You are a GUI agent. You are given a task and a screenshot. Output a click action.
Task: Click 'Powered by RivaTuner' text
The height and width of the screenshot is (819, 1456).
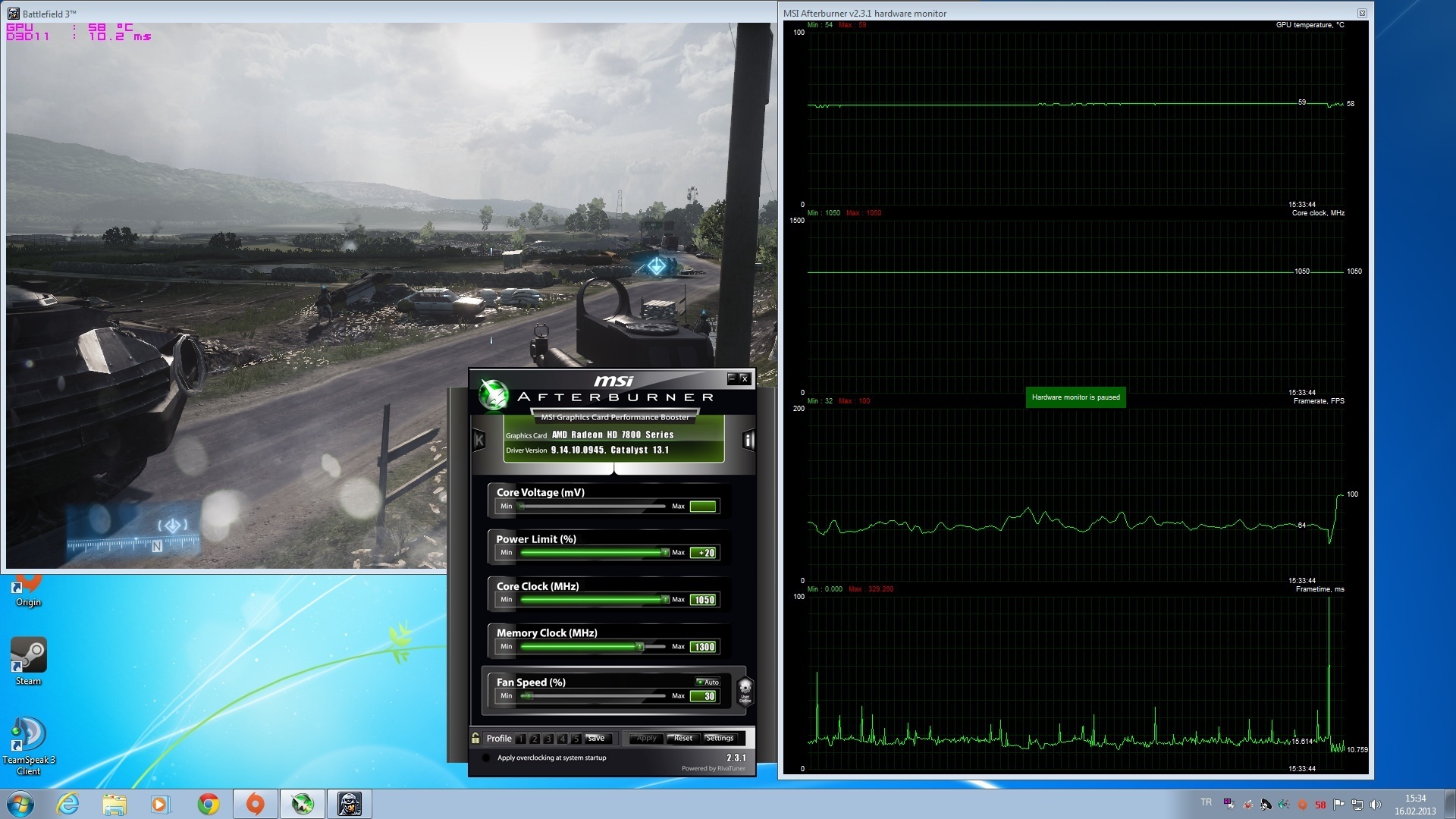tap(713, 768)
